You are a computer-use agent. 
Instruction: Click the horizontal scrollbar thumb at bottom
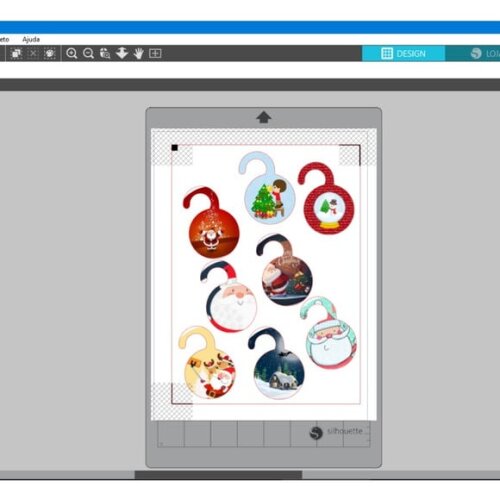[218, 474]
